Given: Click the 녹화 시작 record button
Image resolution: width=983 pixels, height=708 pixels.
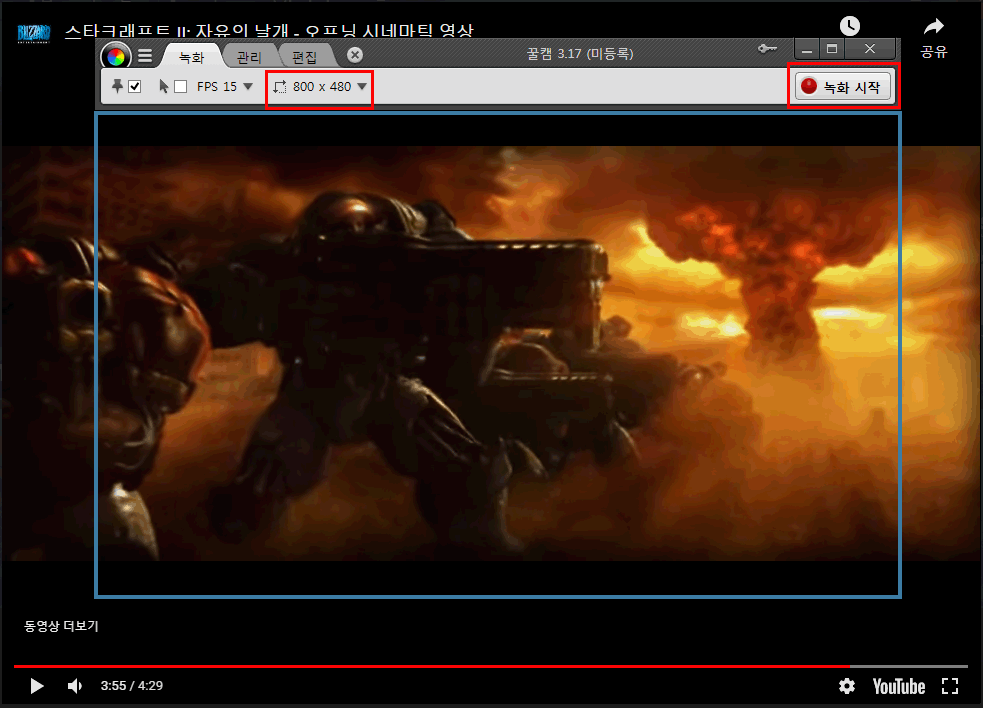Looking at the screenshot, I should point(843,87).
